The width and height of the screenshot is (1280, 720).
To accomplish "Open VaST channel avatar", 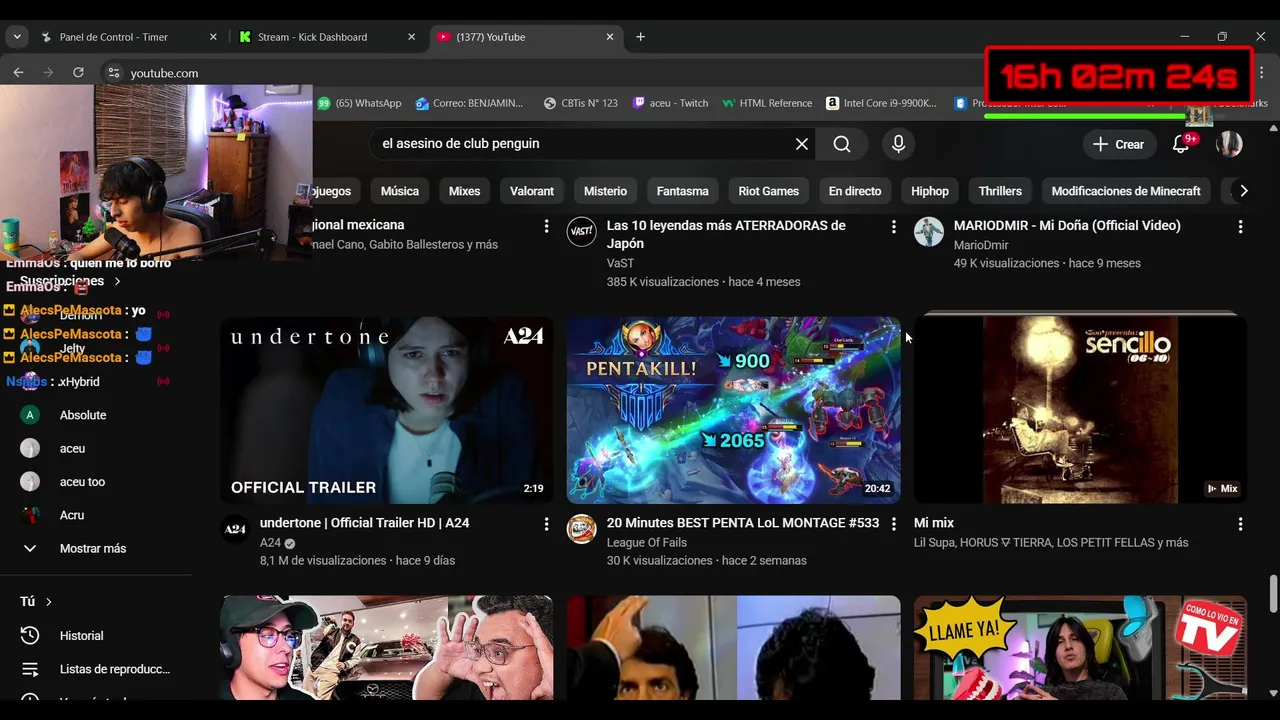I will pyautogui.click(x=582, y=232).
